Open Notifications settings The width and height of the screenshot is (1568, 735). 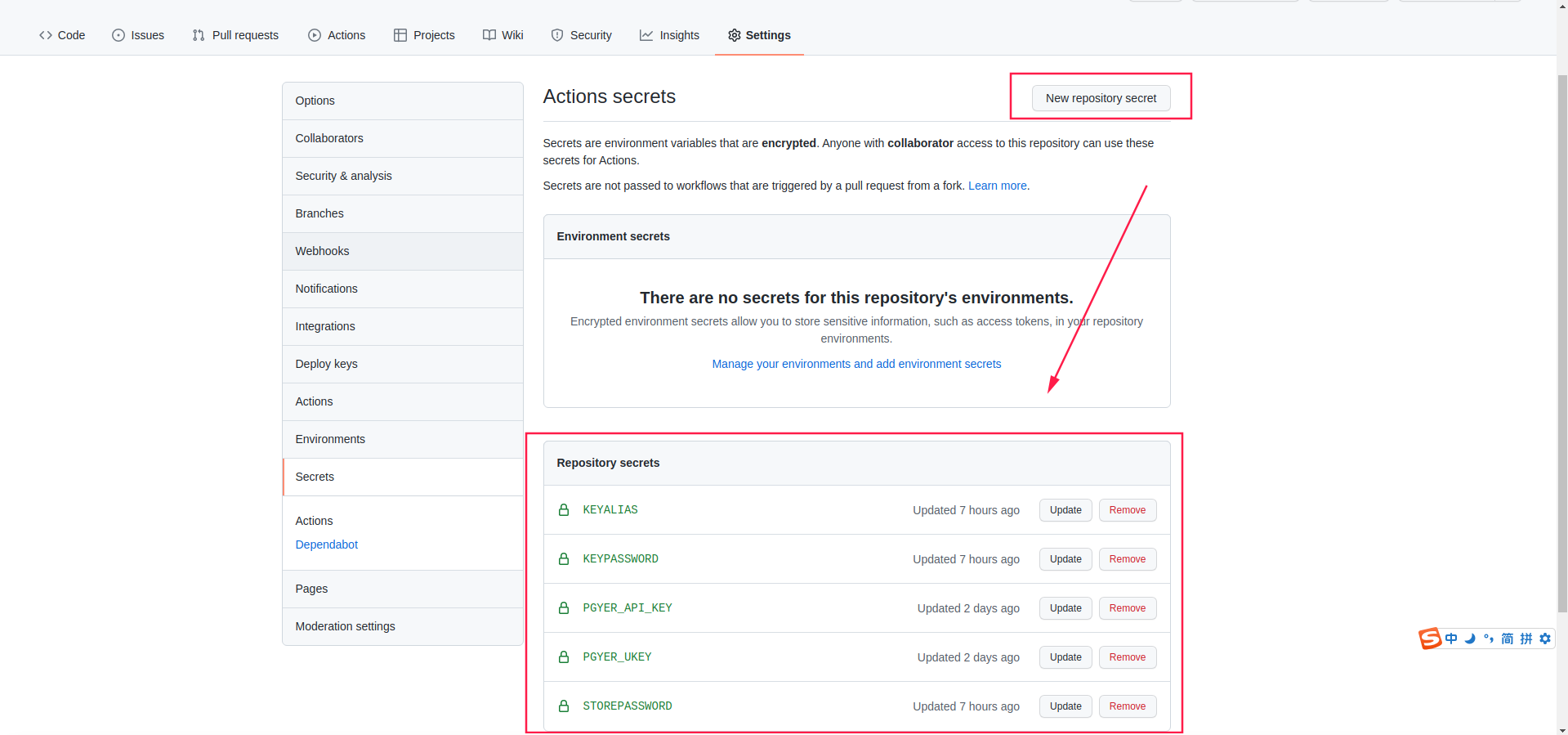click(x=403, y=289)
